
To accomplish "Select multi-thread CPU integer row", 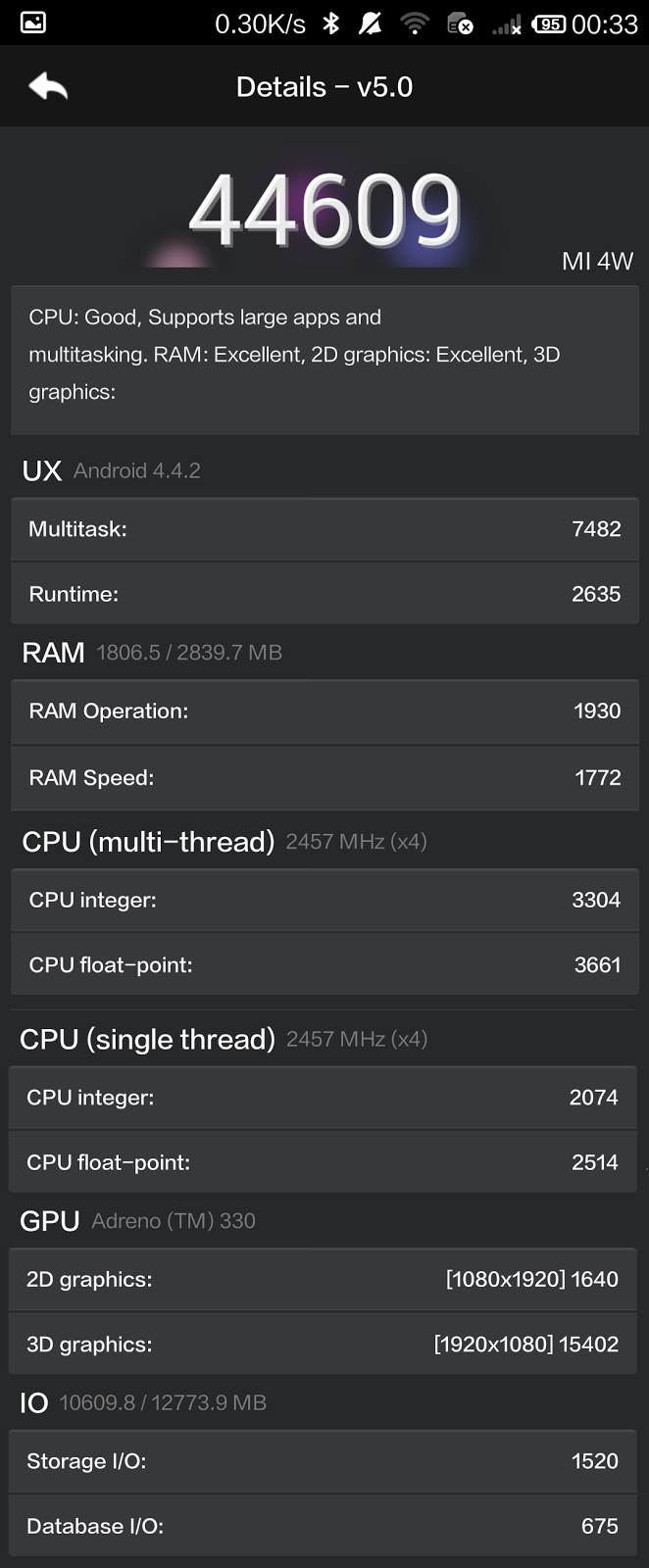I will pyautogui.click(x=324, y=900).
